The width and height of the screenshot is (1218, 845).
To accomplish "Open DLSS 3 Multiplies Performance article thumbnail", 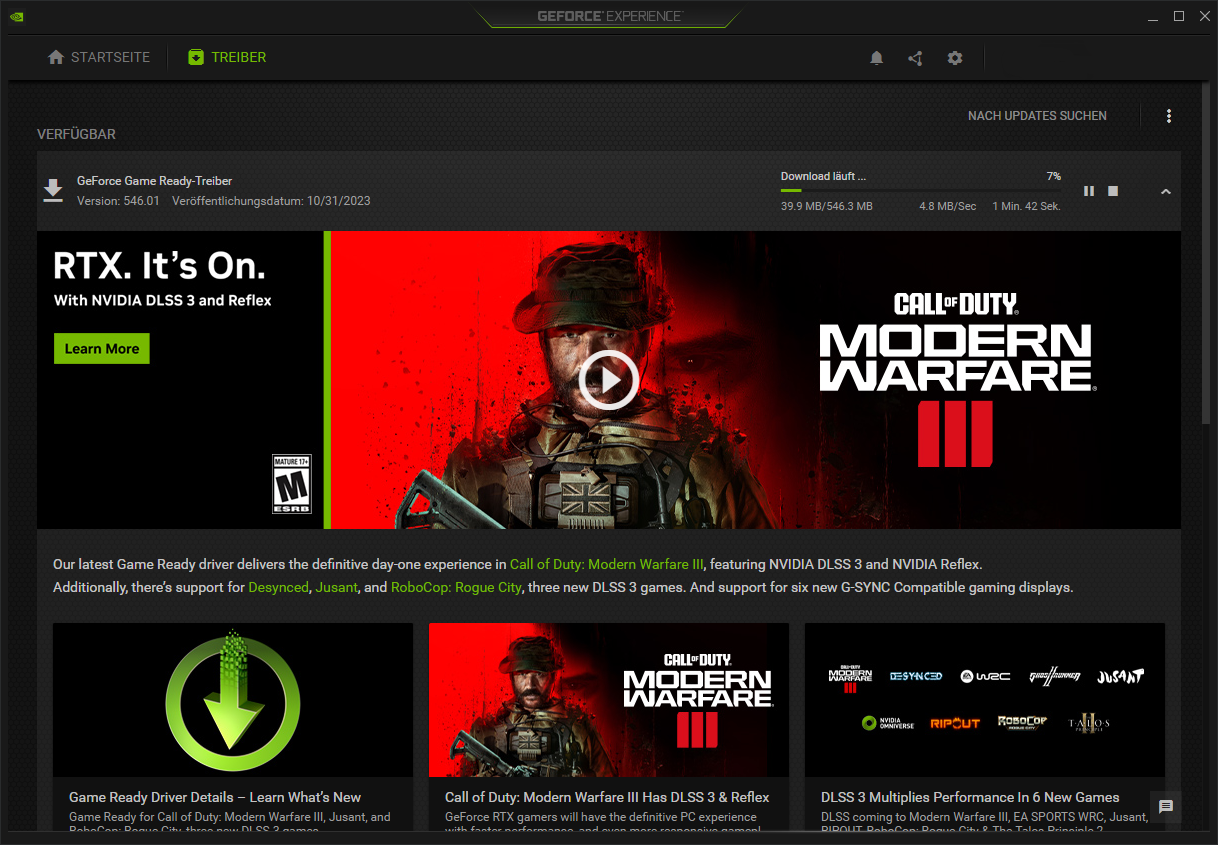I will click(984, 700).
